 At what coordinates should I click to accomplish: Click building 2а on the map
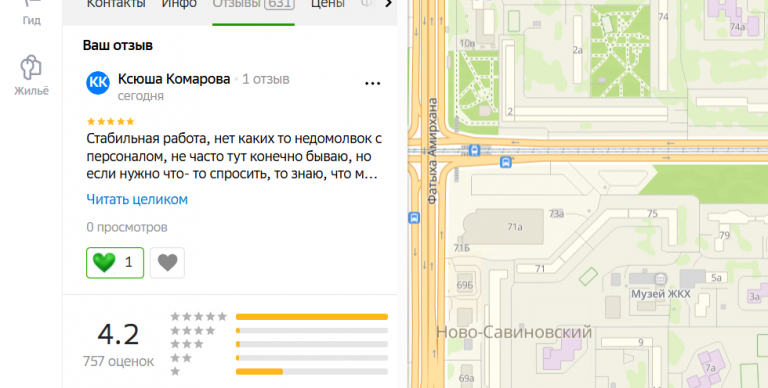pyautogui.click(x=578, y=49)
